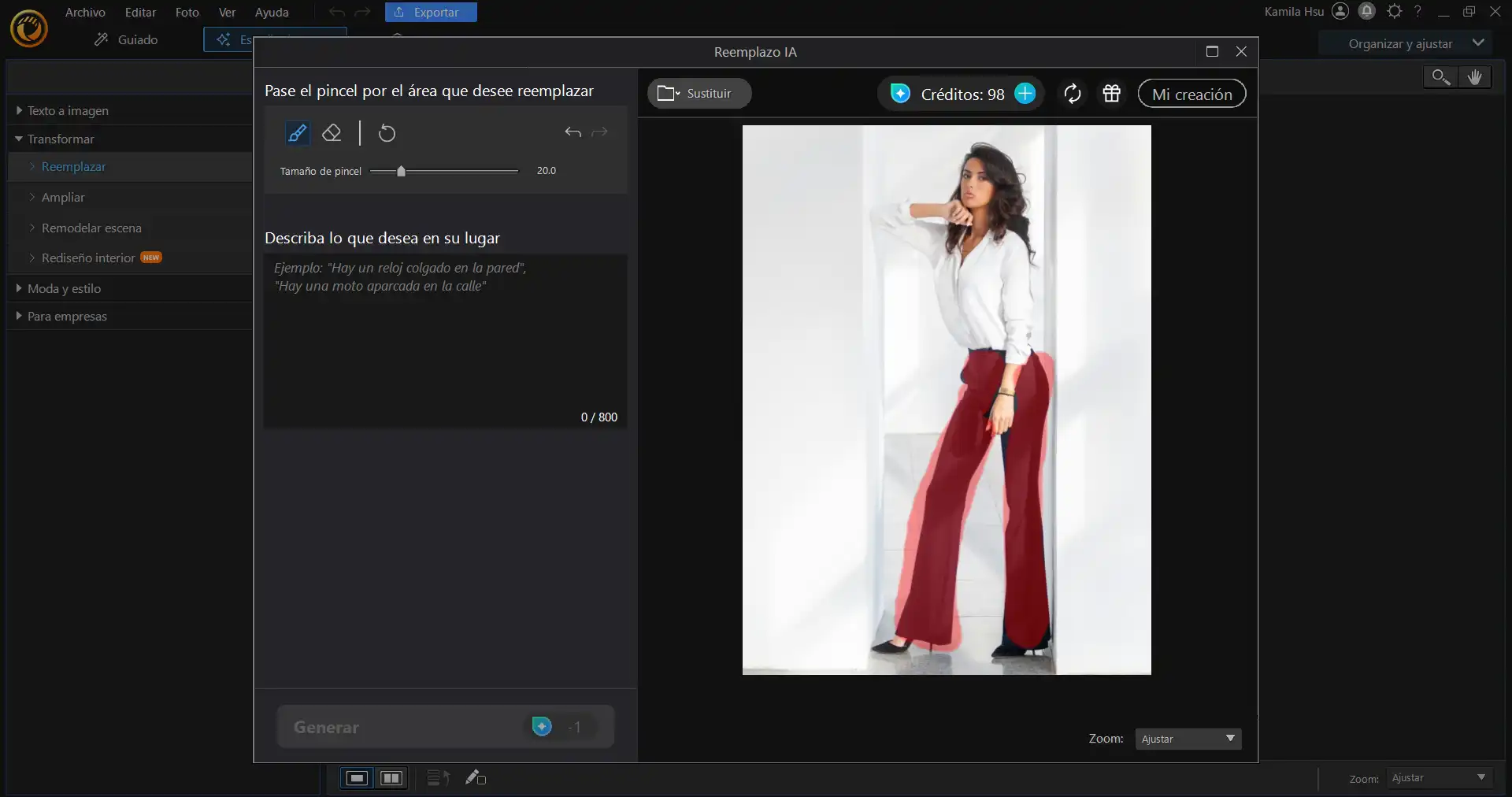Select the eraser tool
This screenshot has width=1512, height=797.
point(332,133)
